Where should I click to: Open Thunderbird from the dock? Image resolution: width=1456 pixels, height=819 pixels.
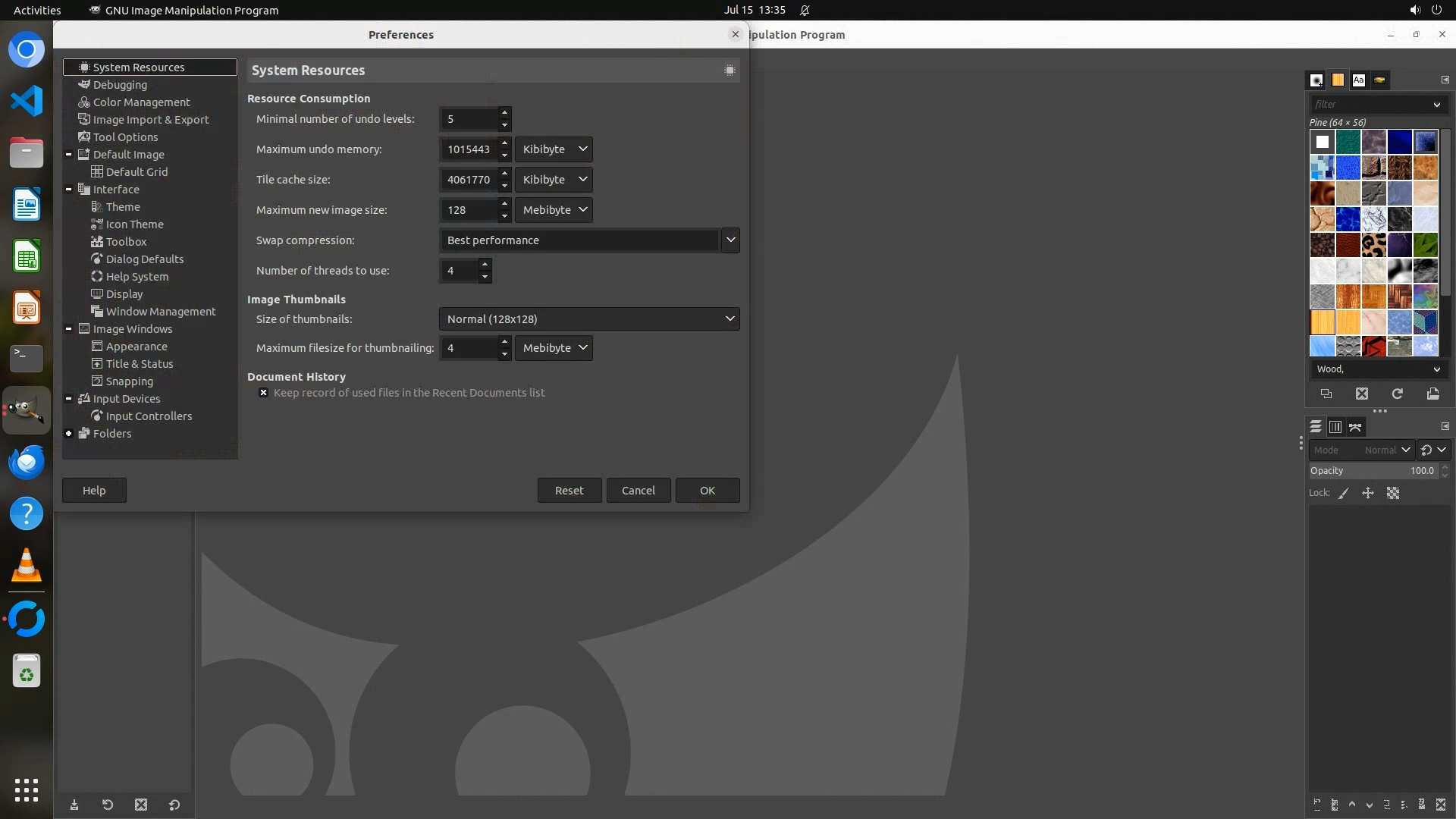27,462
